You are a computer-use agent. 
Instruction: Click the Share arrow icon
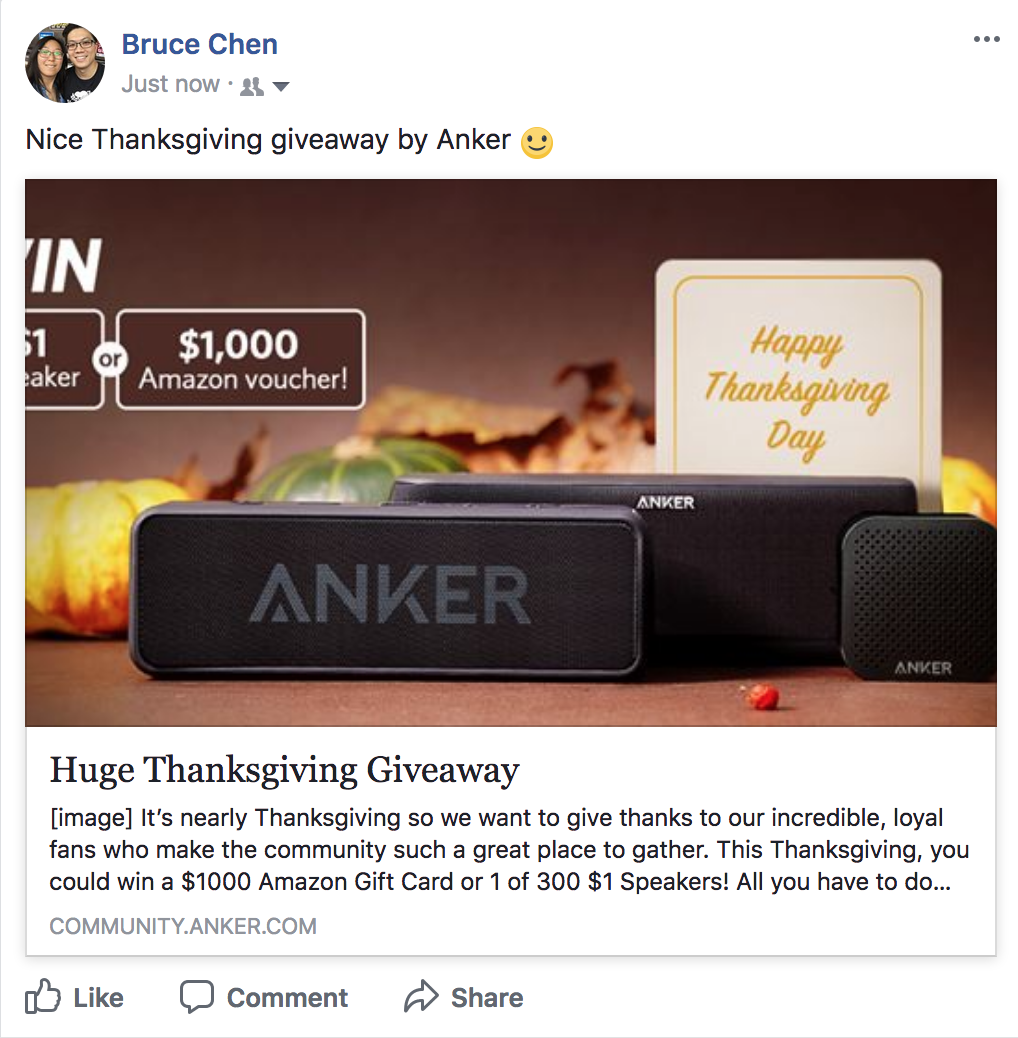coord(421,996)
